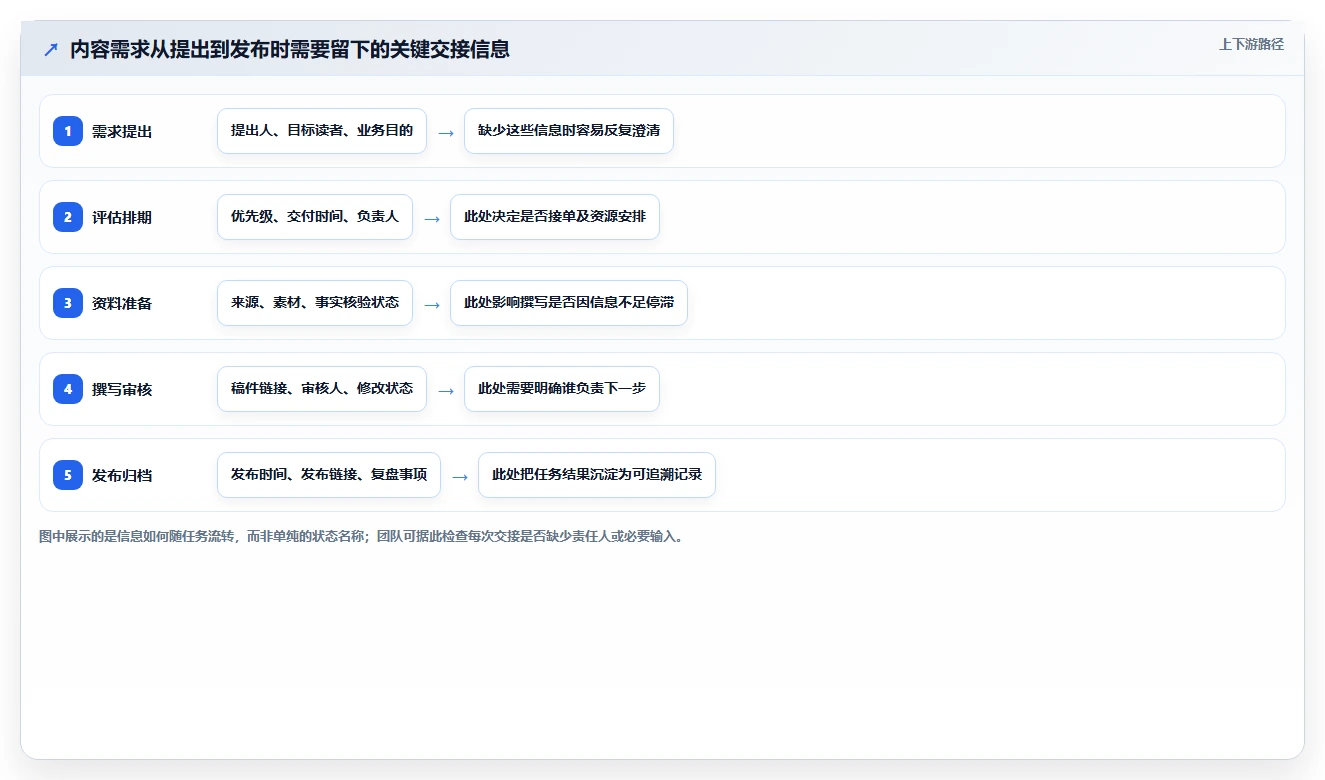Click the 发布归档 step label
The width and height of the screenshot is (1325, 780).
122,475
